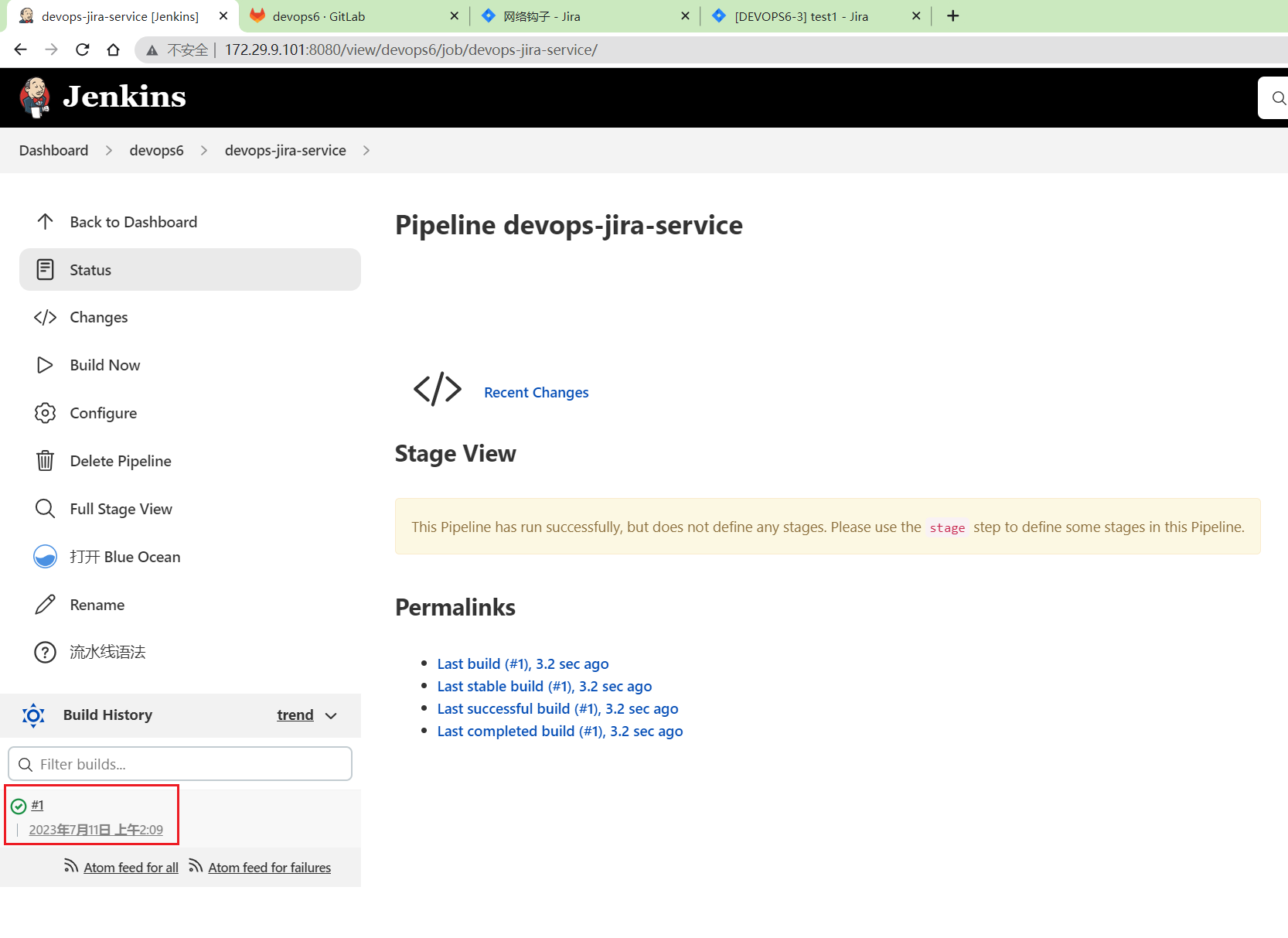
Task: Expand the chevron after devops6 breadcrumb
Action: coord(204,151)
